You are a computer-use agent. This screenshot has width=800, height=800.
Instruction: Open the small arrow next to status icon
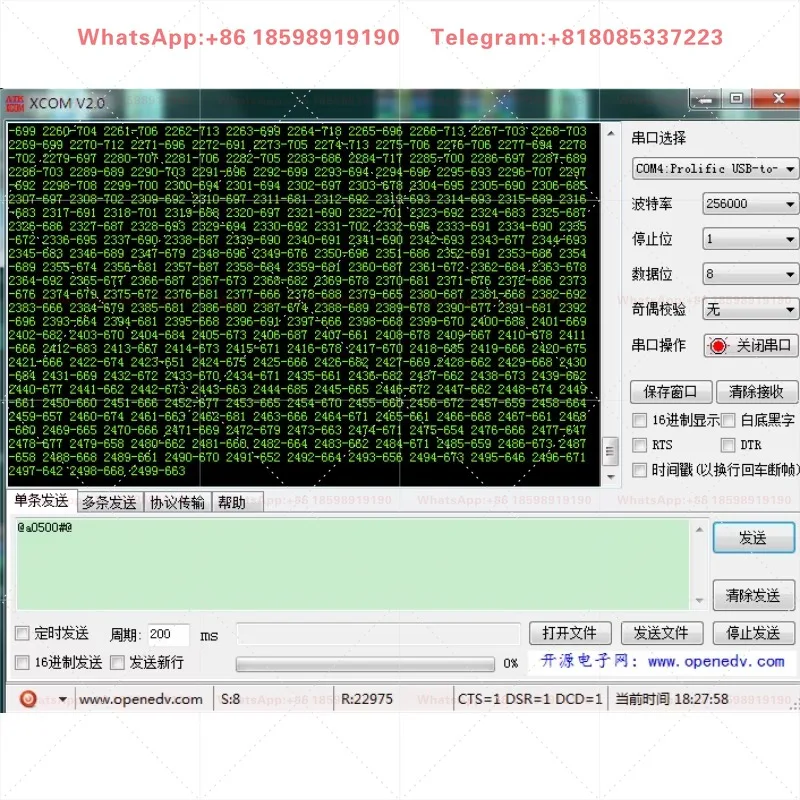[63, 699]
